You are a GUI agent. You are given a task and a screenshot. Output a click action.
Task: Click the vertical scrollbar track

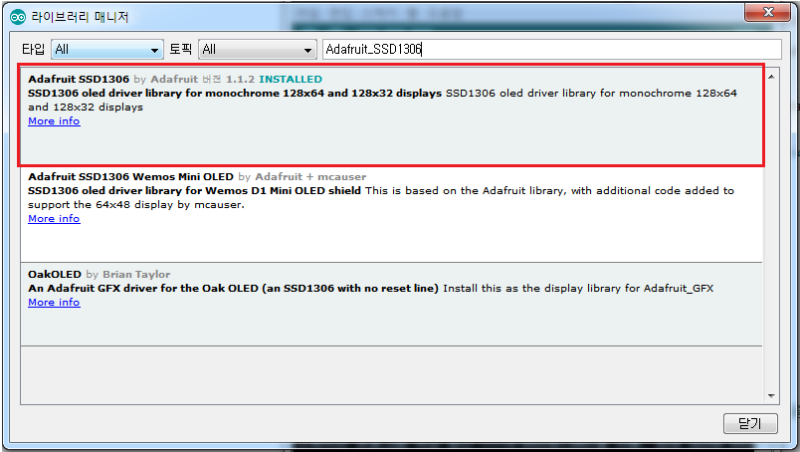pos(771,236)
